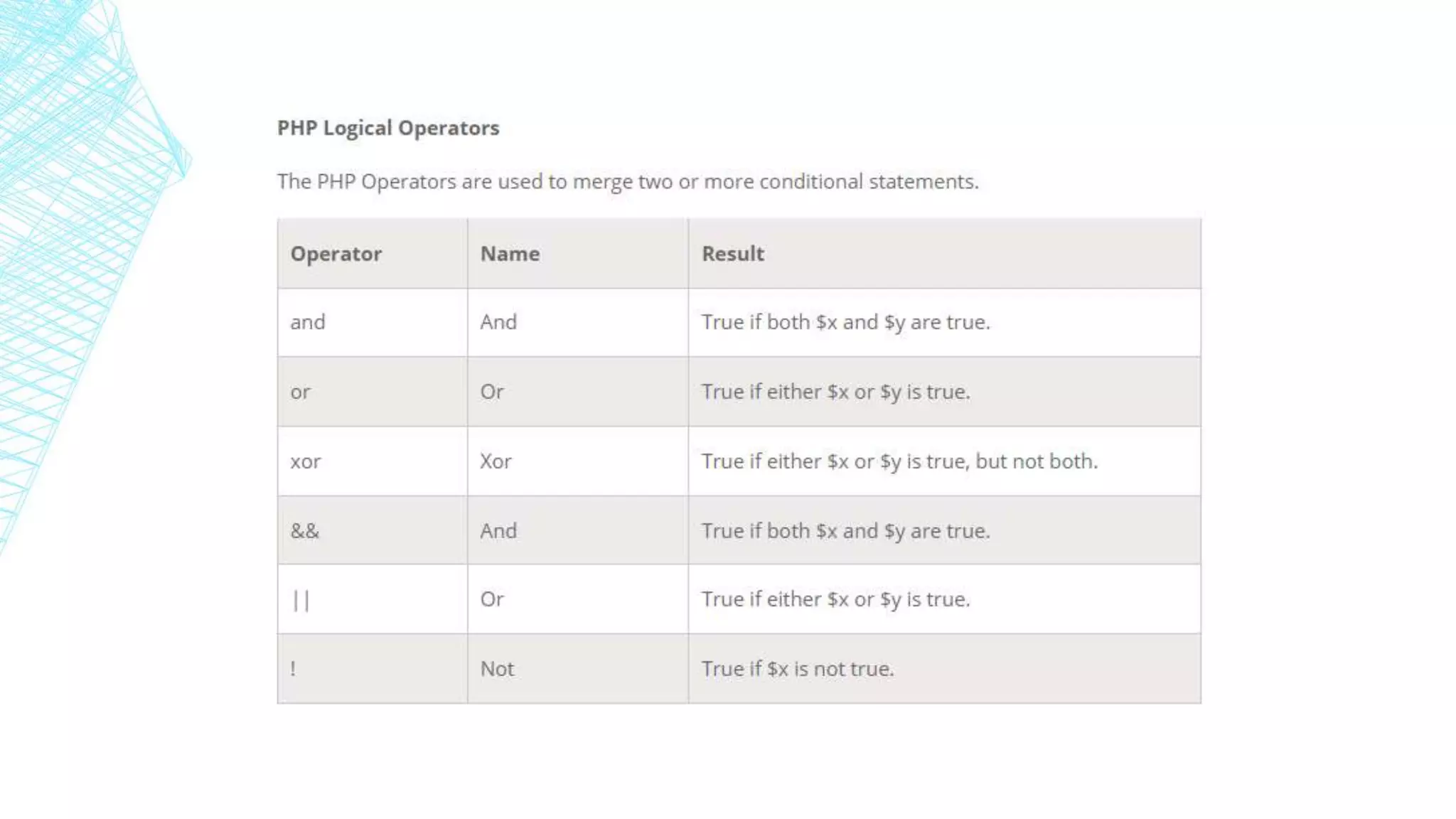Click the '!' operator cell

pyautogui.click(x=373, y=669)
